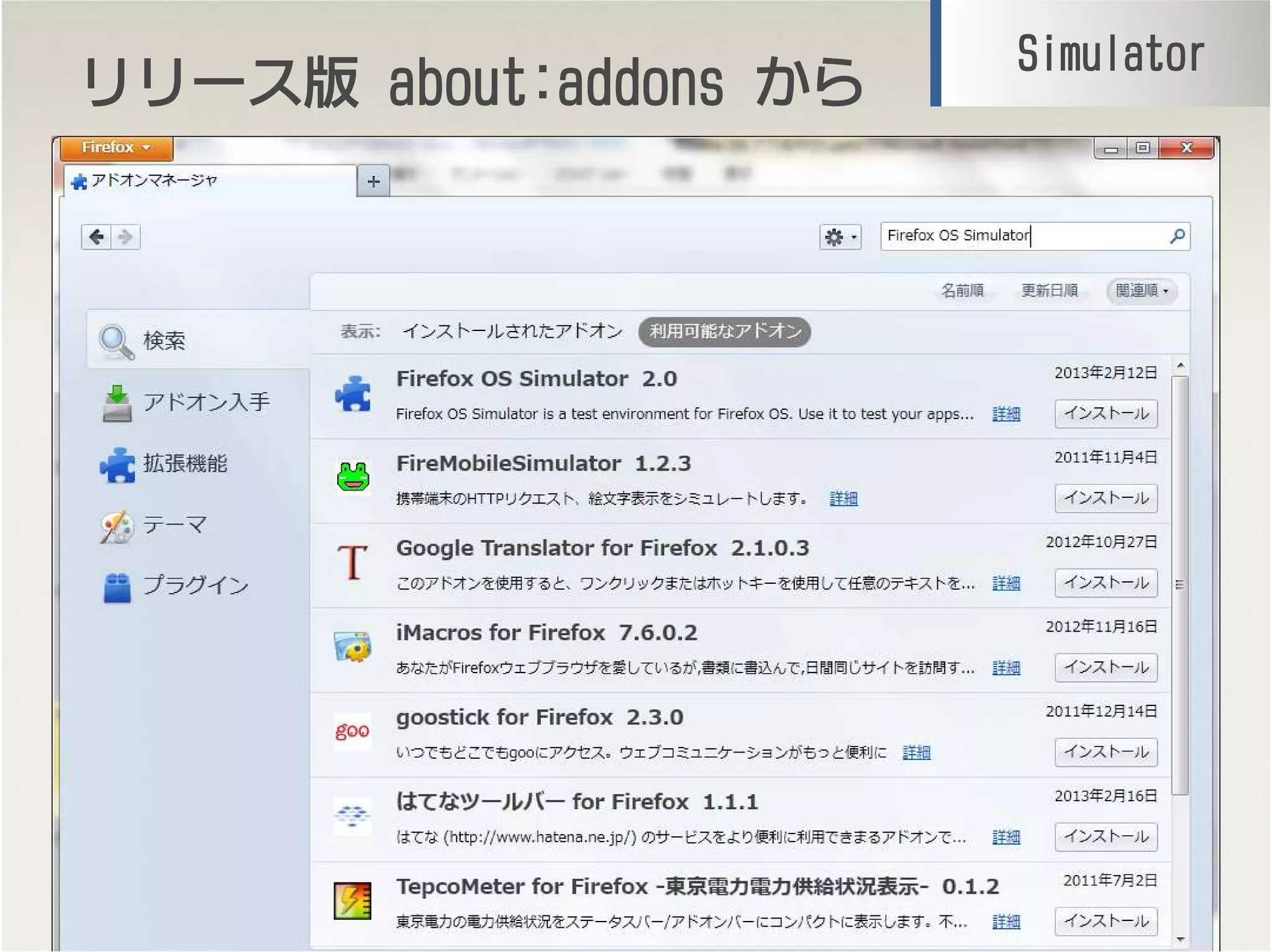The width and height of the screenshot is (1272, 952).
Task: Go back with the left arrow button
Action: 96,237
